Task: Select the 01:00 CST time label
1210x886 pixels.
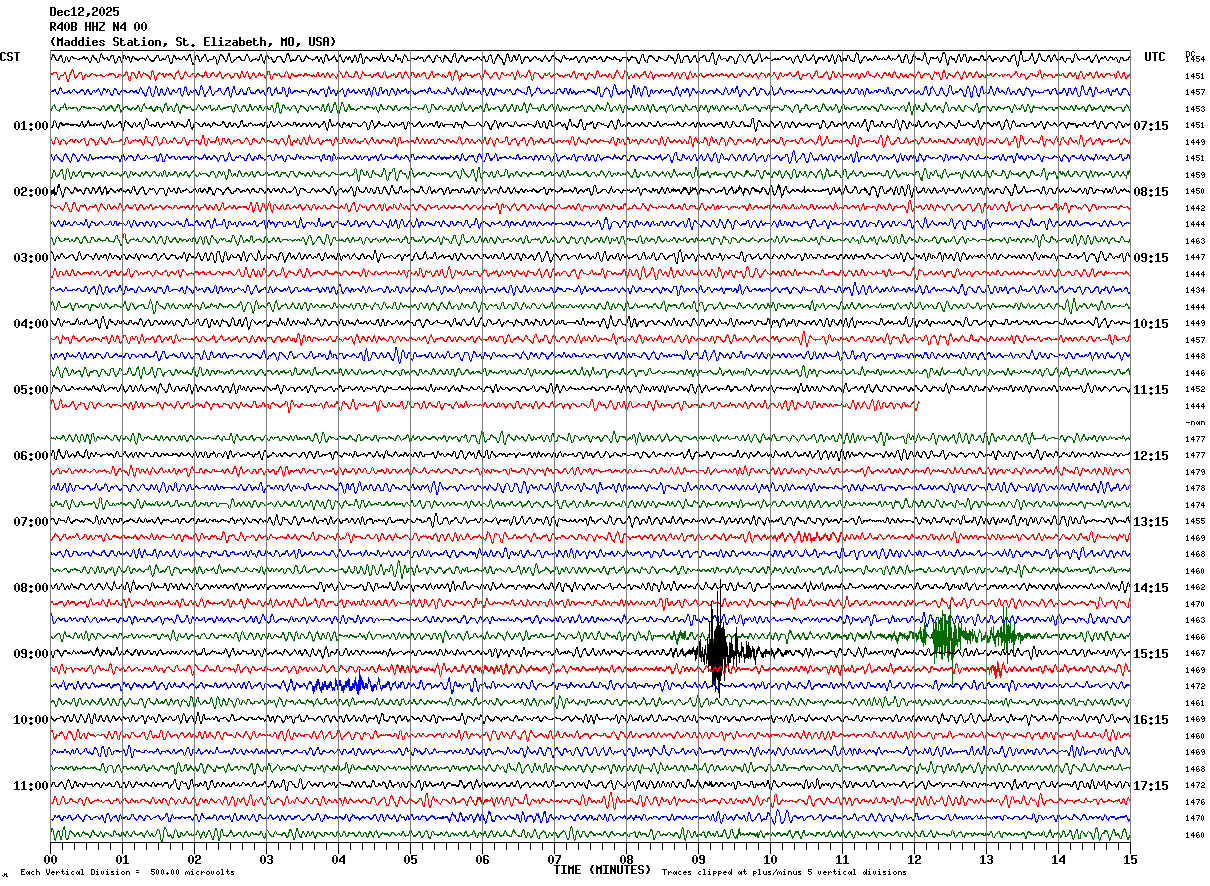Action: pos(30,126)
